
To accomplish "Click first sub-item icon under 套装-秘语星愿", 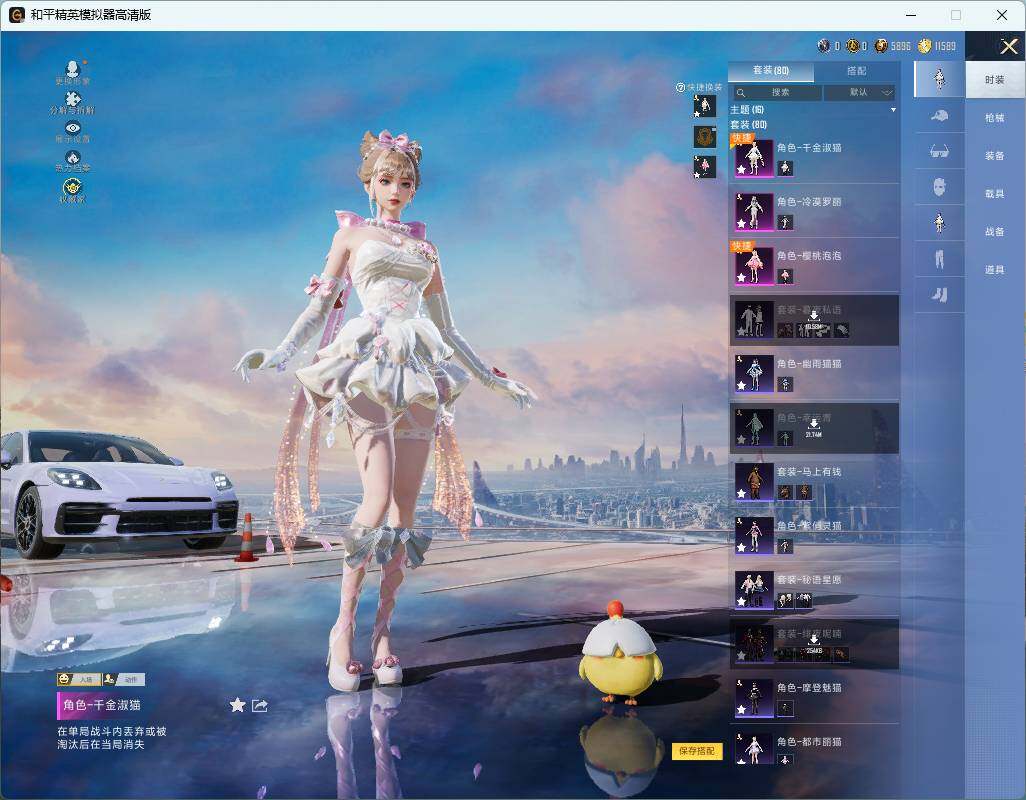I will coord(785,600).
